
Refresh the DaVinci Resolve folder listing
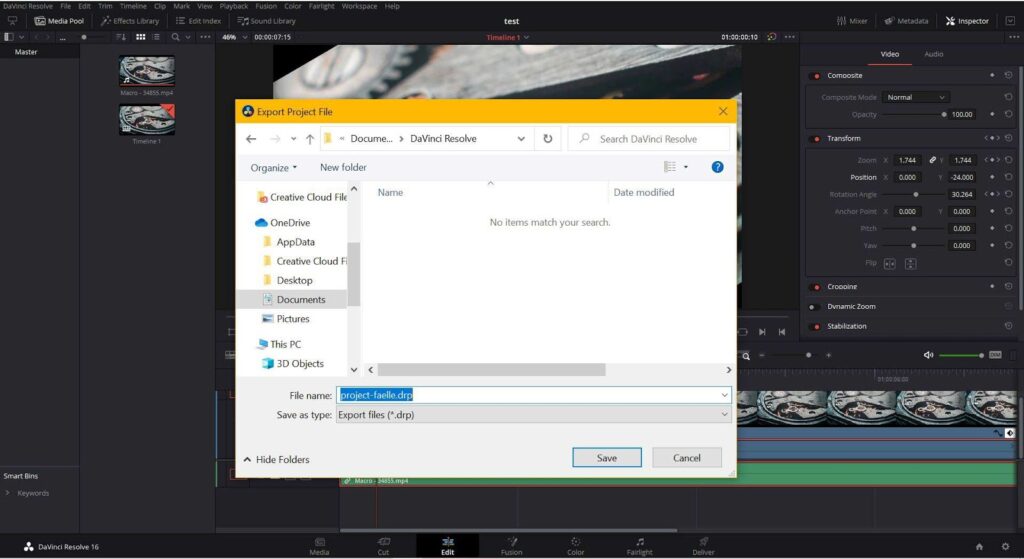coord(548,138)
